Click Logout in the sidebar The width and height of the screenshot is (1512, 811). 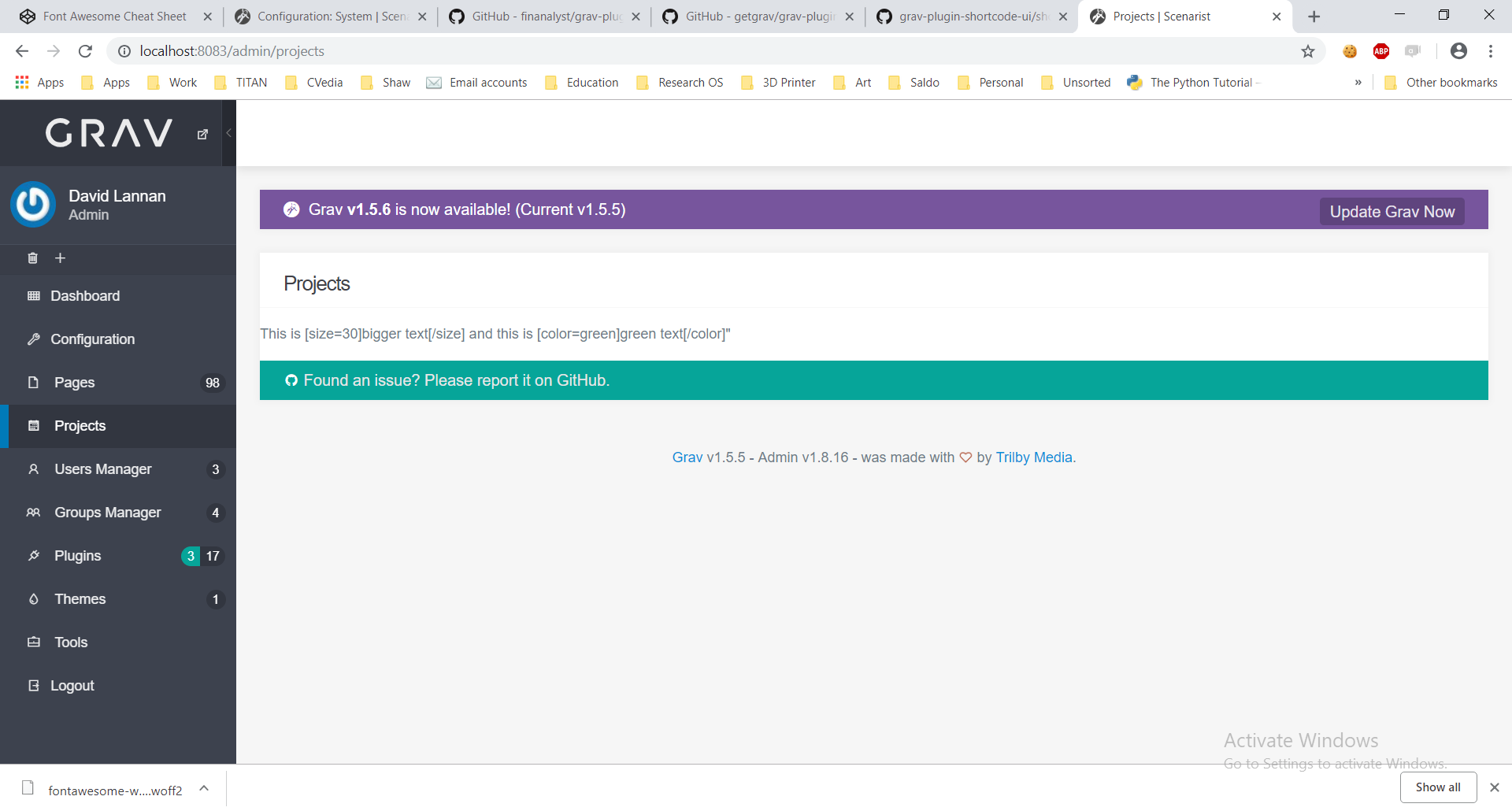118,686
